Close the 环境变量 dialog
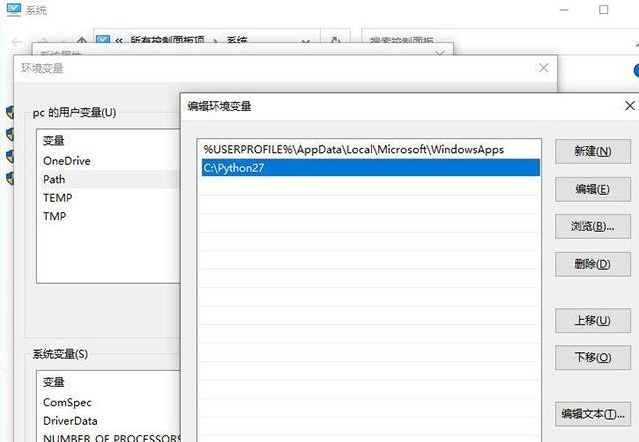Image resolution: width=639 pixels, height=442 pixels. coord(543,68)
